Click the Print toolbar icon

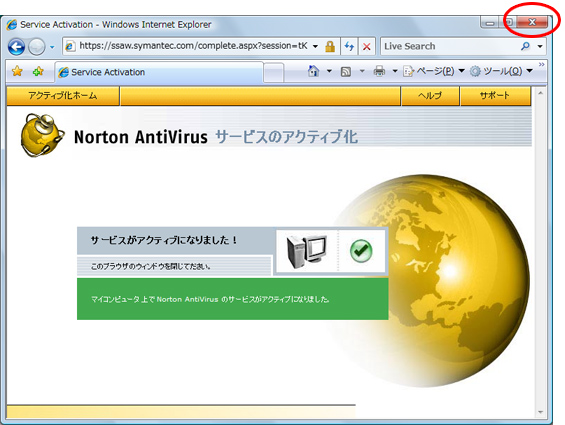click(x=379, y=71)
